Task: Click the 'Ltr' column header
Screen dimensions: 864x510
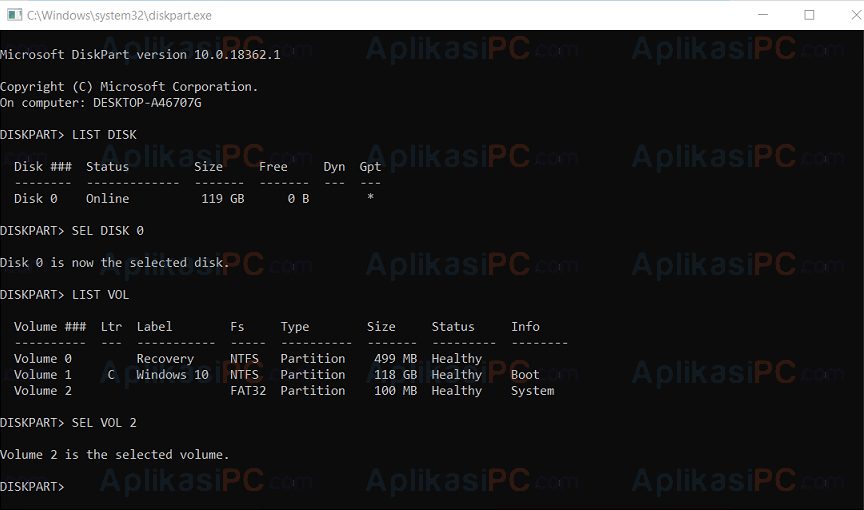Action: click(x=111, y=327)
